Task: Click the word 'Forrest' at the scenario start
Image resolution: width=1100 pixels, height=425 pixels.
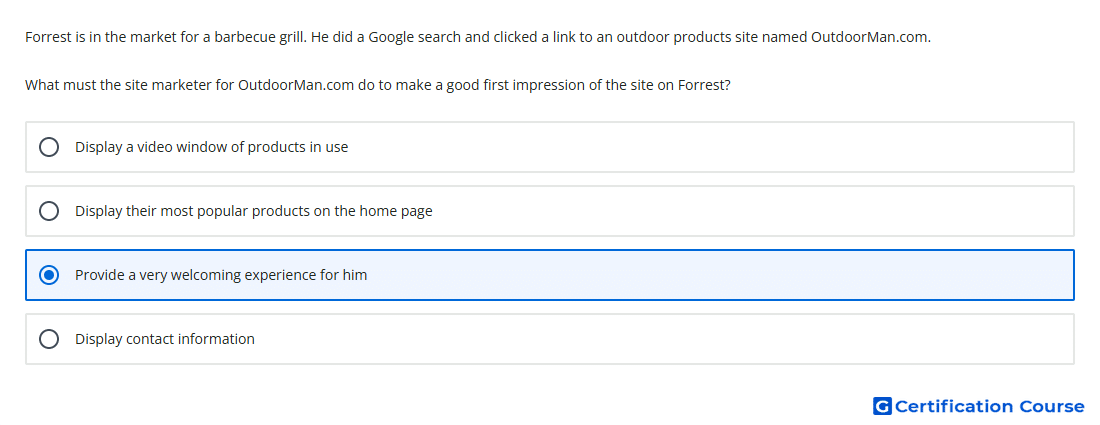Action: 48,37
